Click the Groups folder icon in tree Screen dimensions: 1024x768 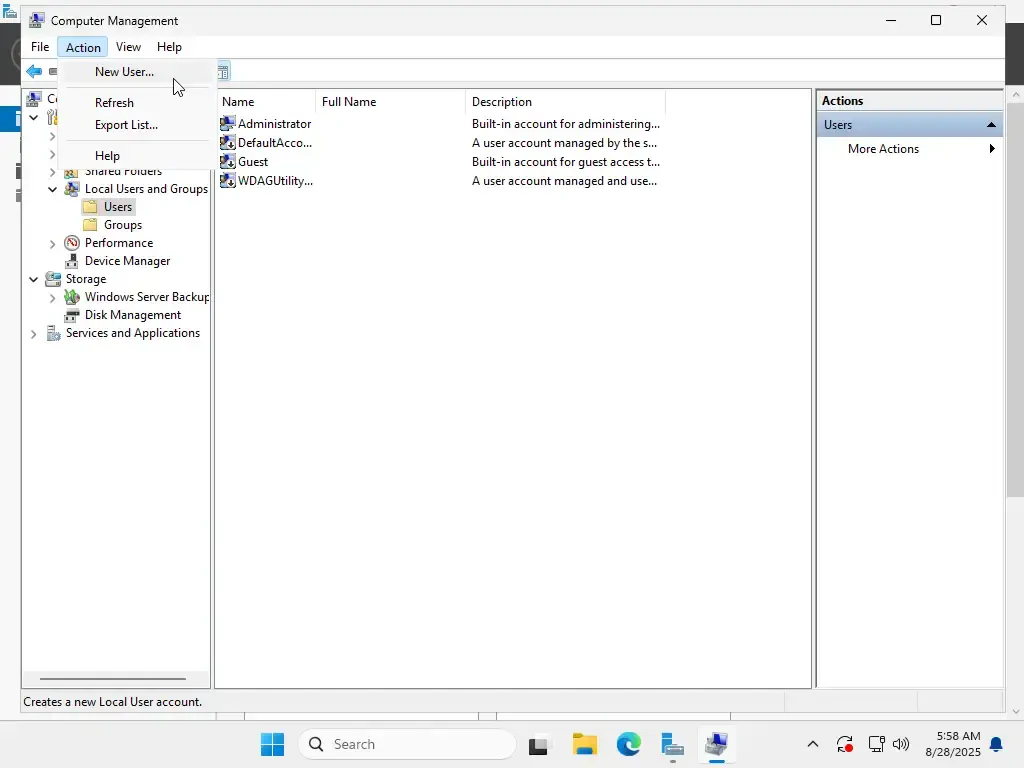point(90,225)
